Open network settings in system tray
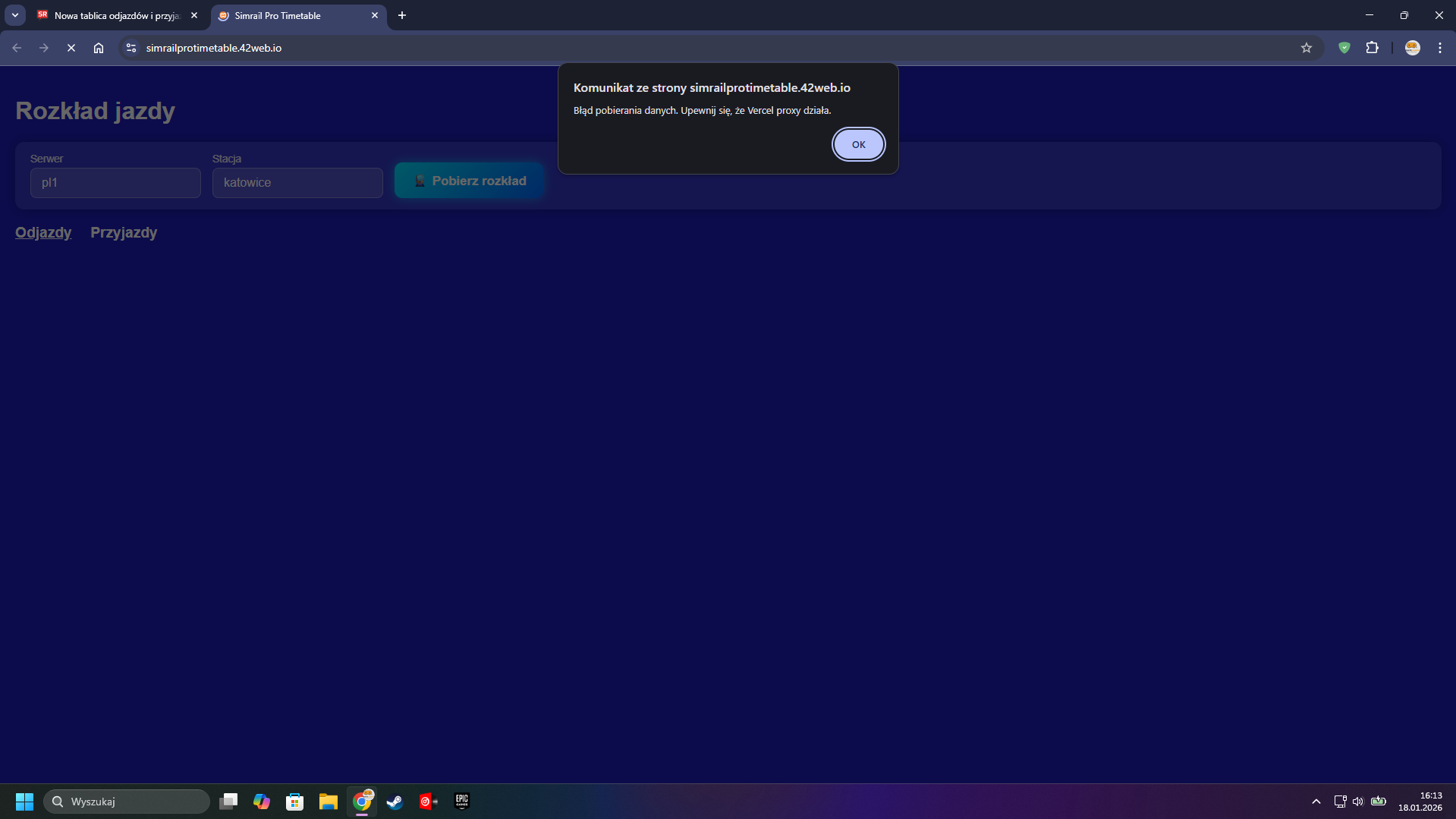1456x819 pixels. point(1340,802)
